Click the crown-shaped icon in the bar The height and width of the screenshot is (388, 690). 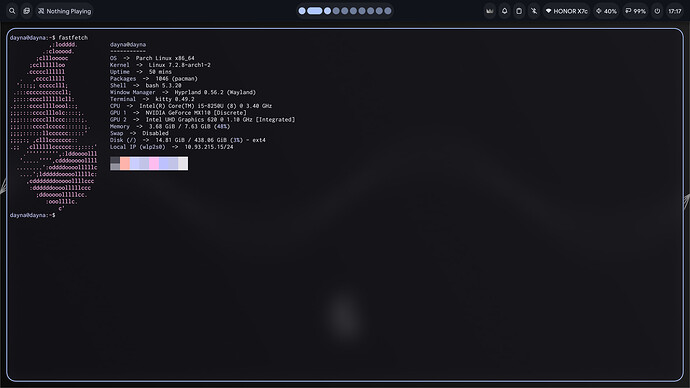point(490,11)
